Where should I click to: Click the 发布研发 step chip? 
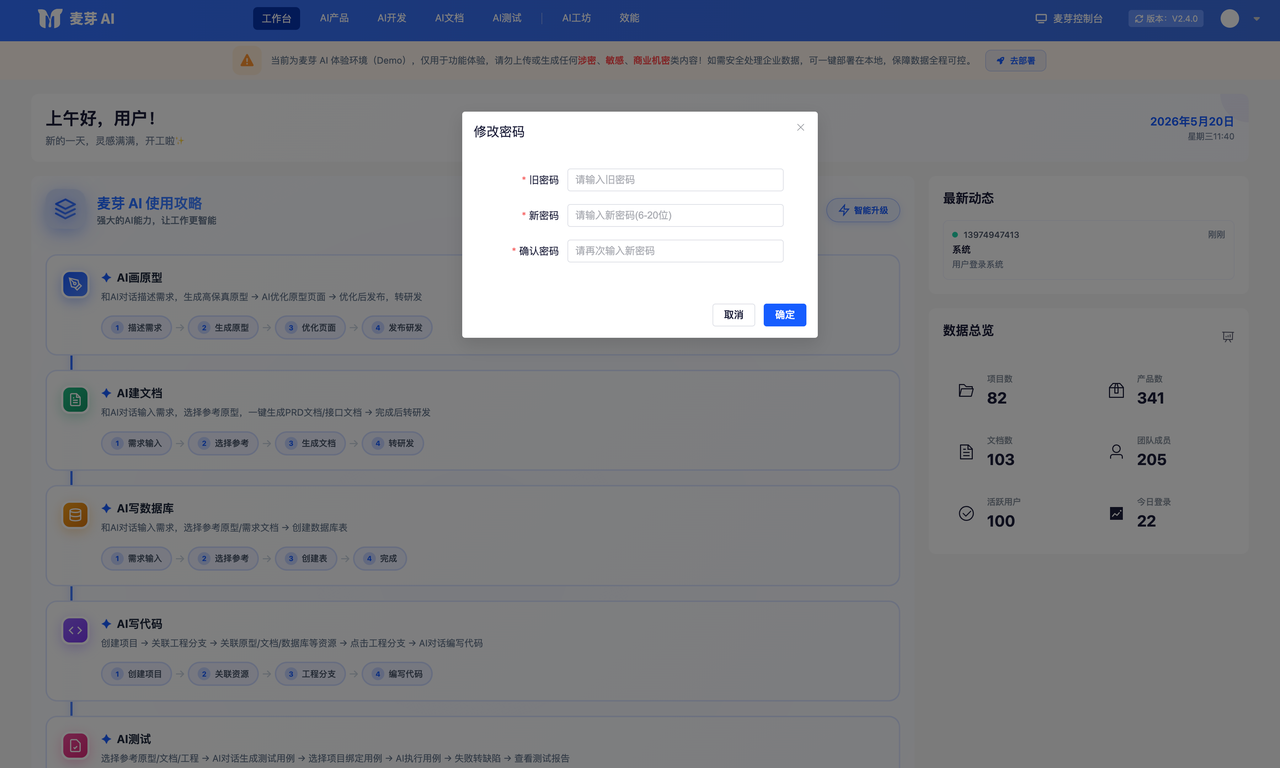click(398, 328)
